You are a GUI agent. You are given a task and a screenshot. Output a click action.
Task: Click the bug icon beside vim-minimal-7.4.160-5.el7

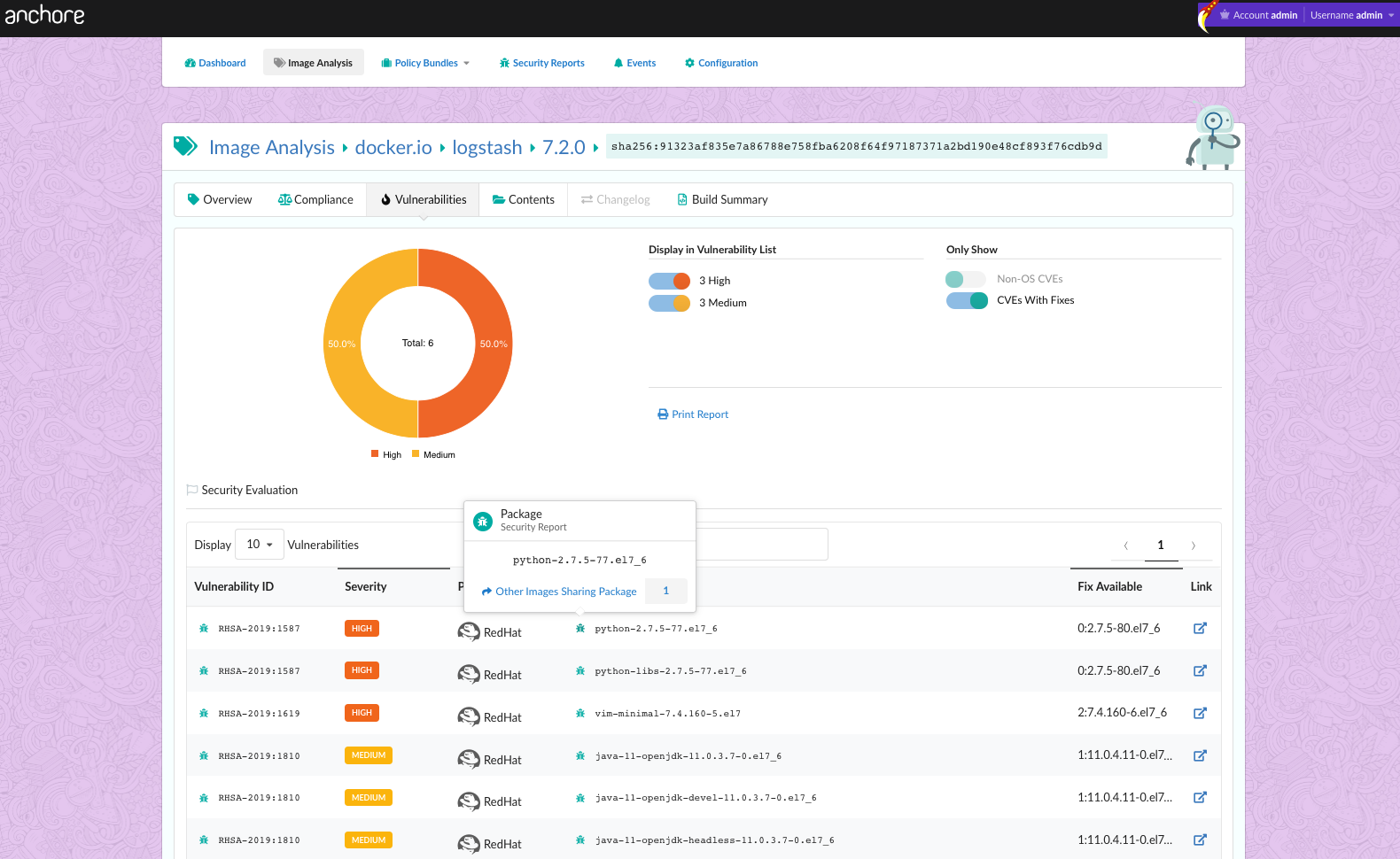pos(580,714)
